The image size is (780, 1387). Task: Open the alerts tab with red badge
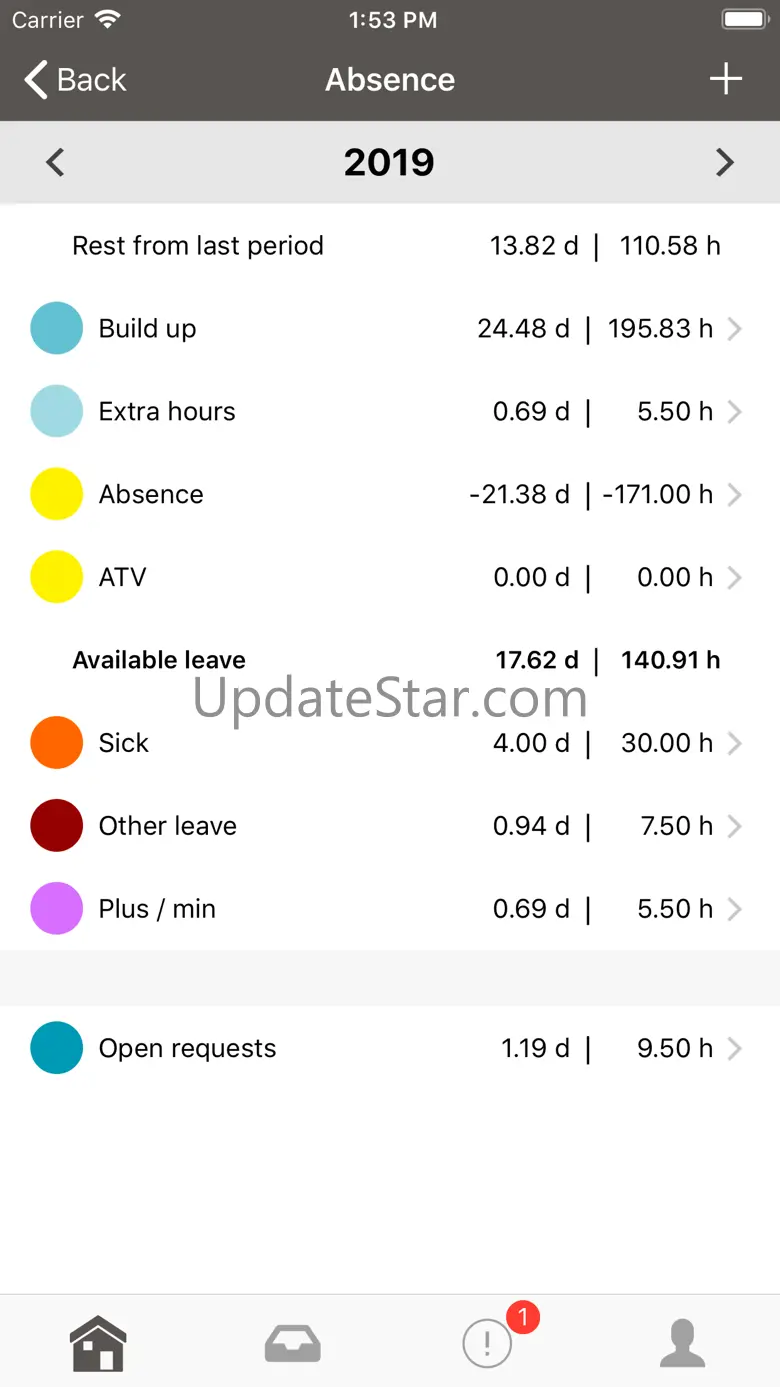[488, 1342]
